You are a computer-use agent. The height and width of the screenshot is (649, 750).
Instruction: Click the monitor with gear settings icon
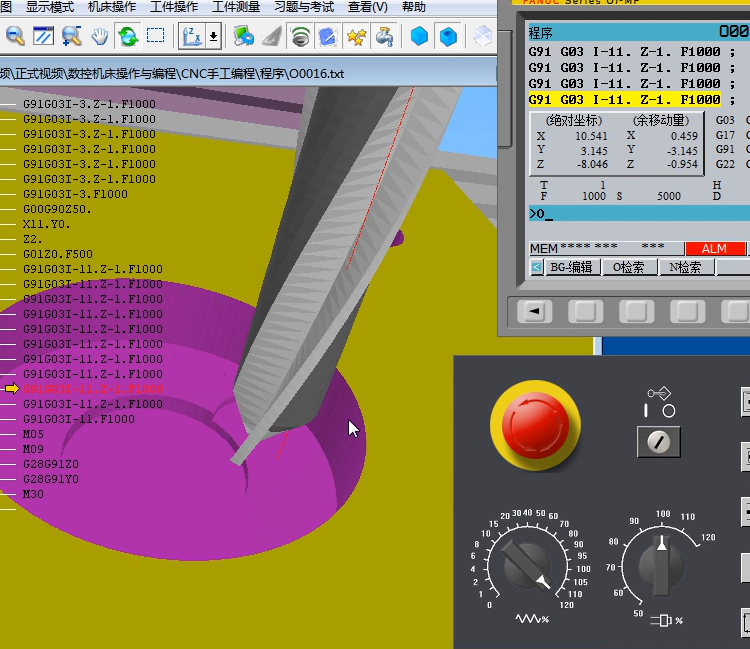pos(243,36)
